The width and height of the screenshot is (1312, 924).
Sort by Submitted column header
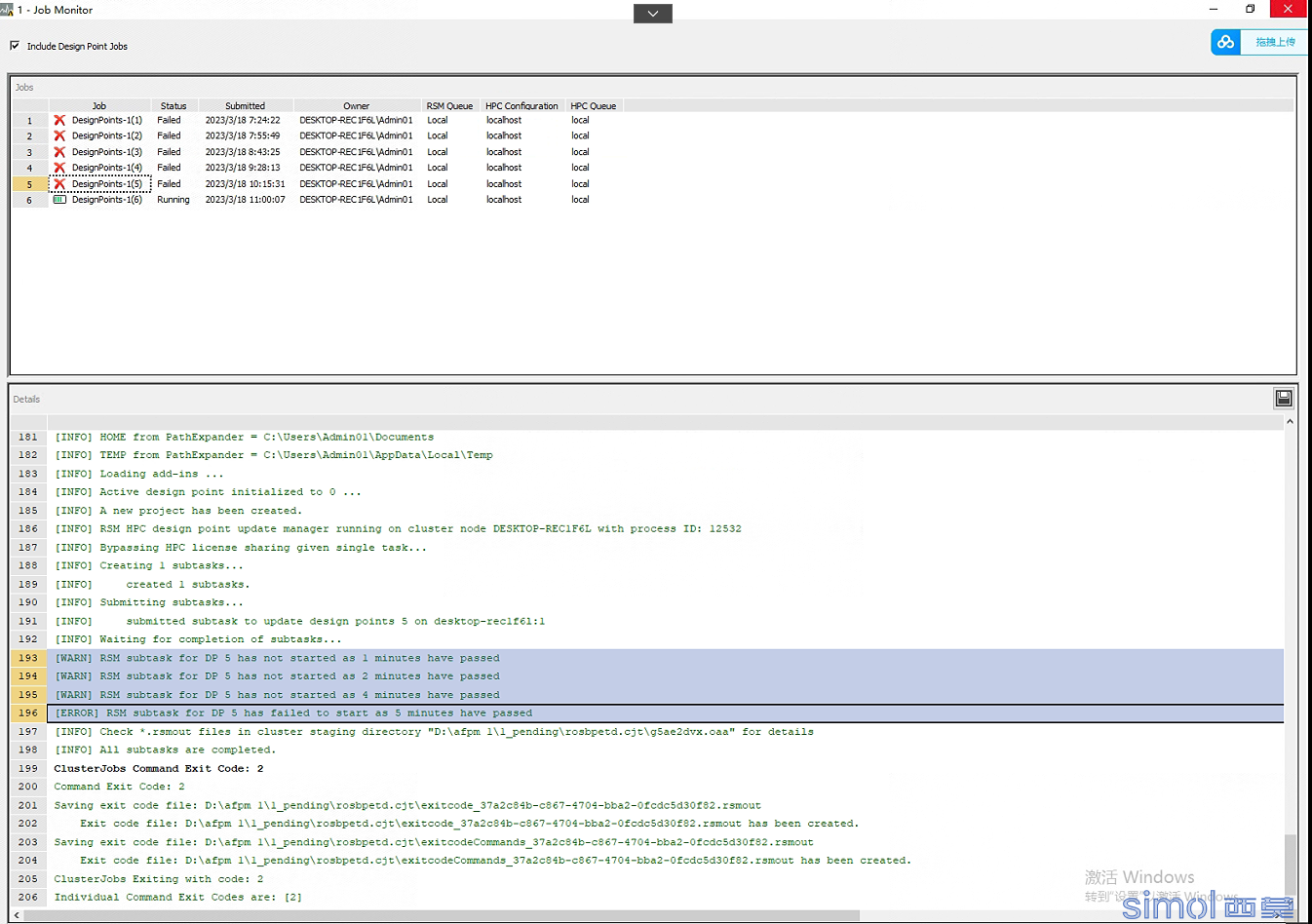tap(245, 105)
